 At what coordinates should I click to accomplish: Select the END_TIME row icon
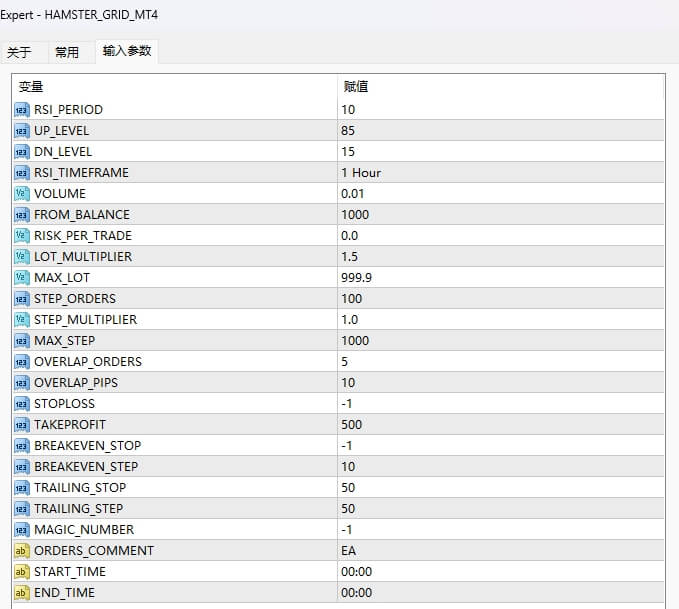(22, 592)
